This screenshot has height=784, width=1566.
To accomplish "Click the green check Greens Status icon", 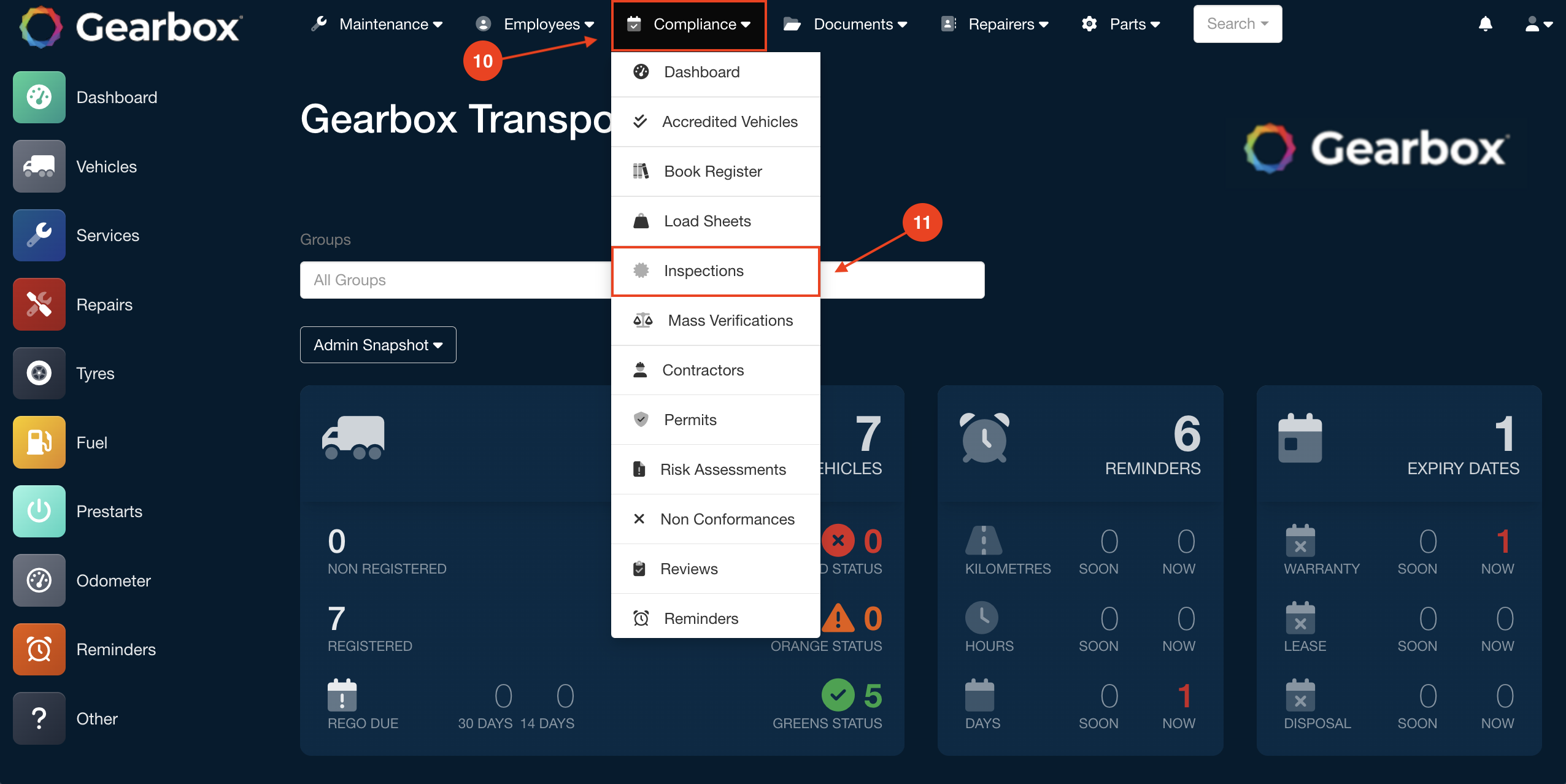I will 838,695.
